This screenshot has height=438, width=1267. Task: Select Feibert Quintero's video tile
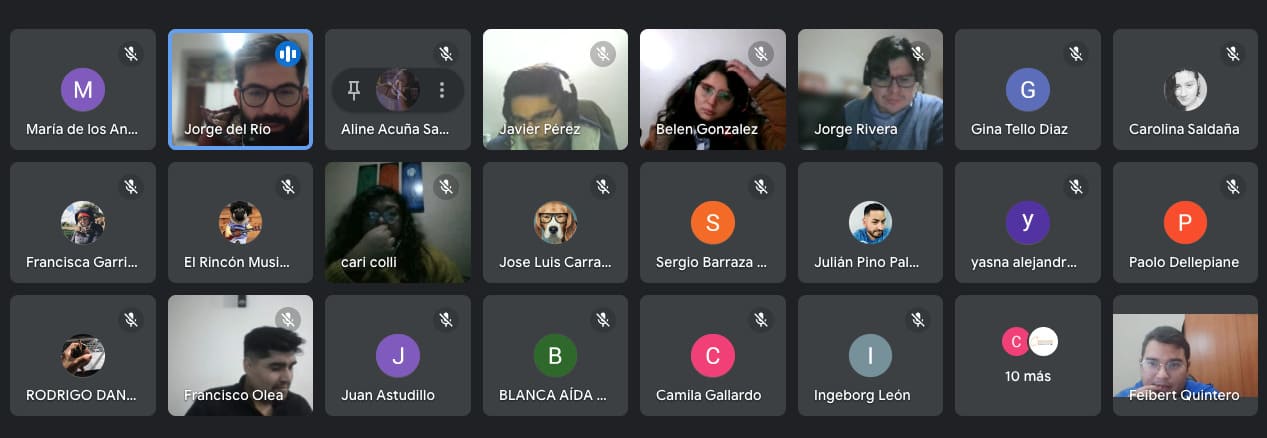click(1185, 355)
